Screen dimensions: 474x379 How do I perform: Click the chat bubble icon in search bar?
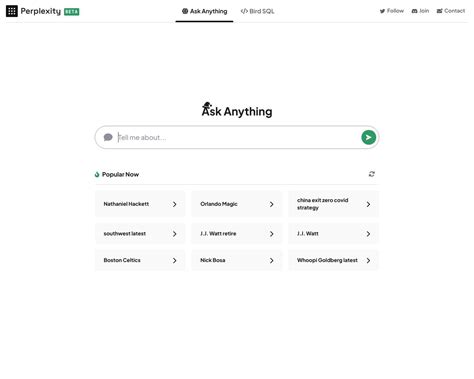coord(108,137)
